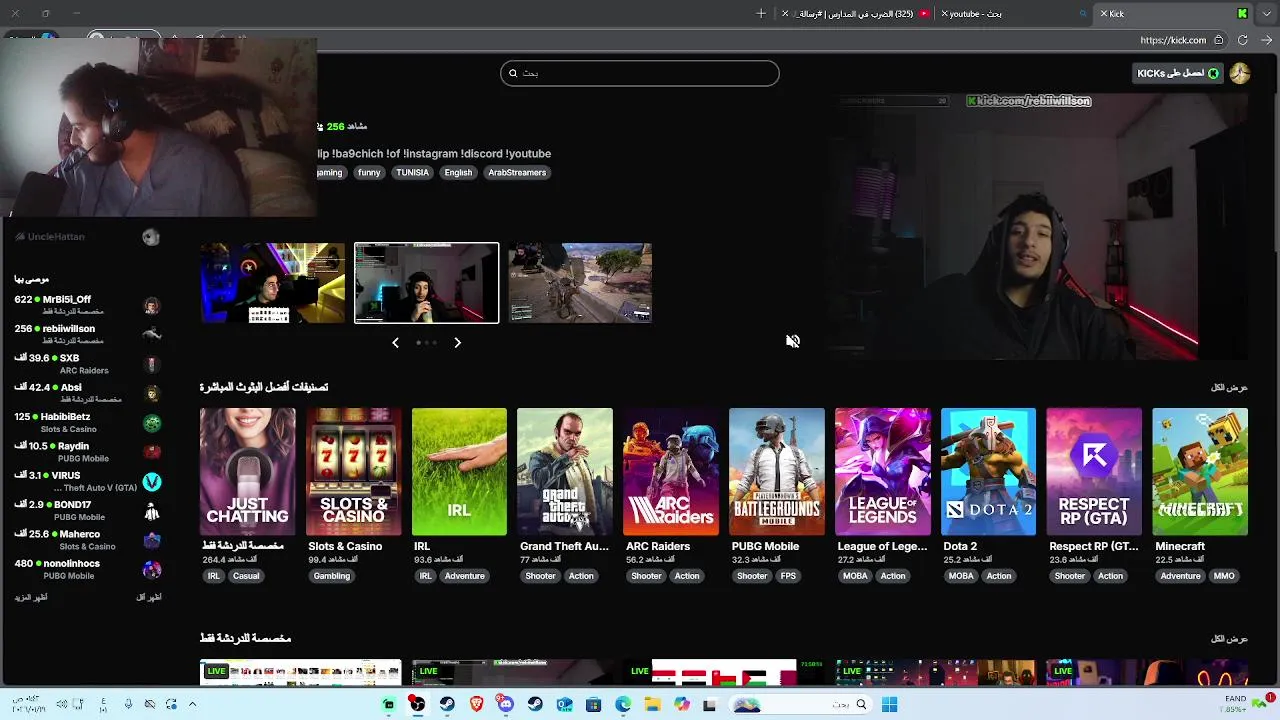Open SXB channel avatar in sidebar
1280x720 pixels.
pyautogui.click(x=151, y=364)
